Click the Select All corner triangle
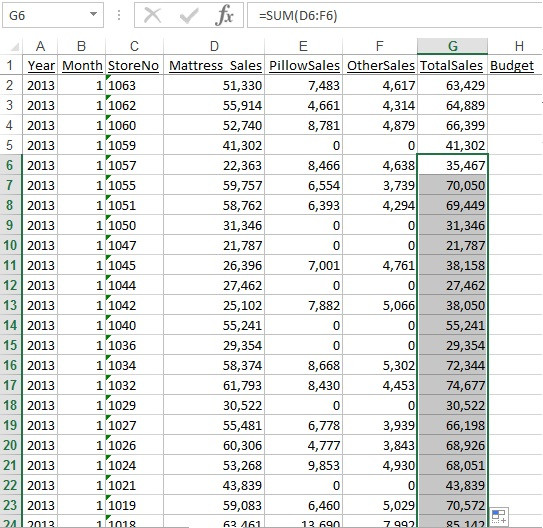543x528 pixels. pyautogui.click(x=15, y=46)
